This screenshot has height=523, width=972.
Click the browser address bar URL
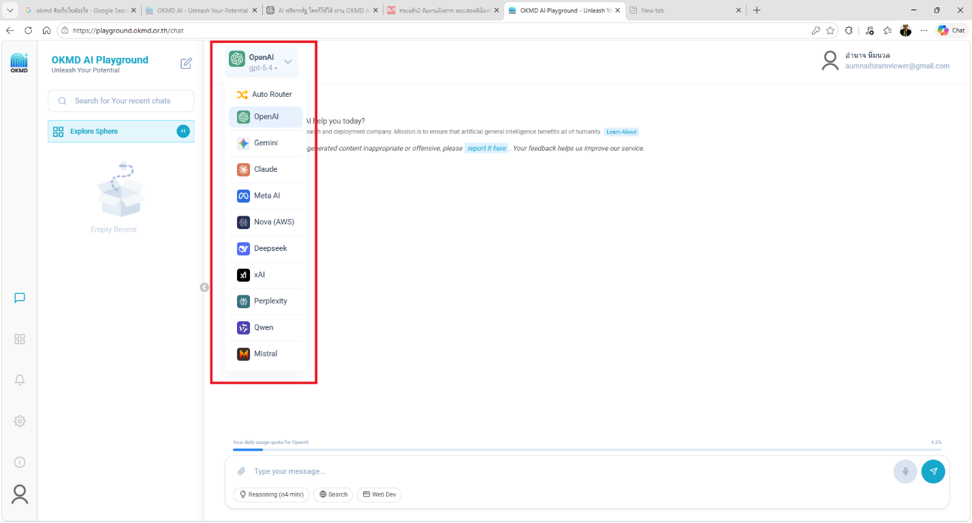pyautogui.click(x=128, y=30)
